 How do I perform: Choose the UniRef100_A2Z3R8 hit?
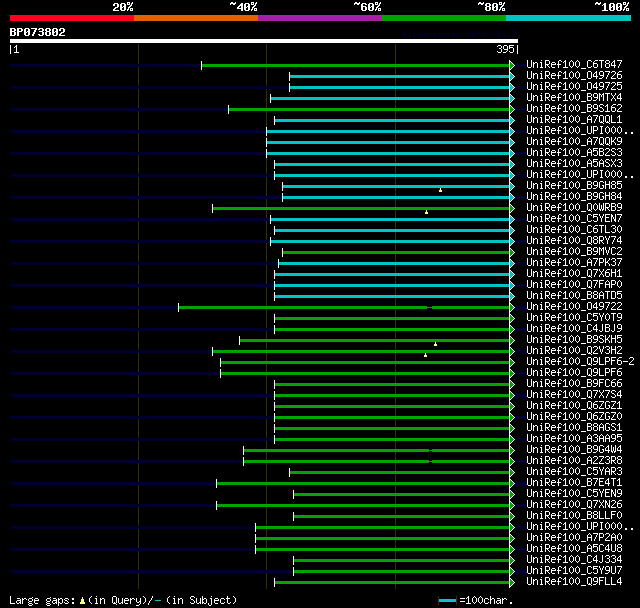tap(574, 461)
